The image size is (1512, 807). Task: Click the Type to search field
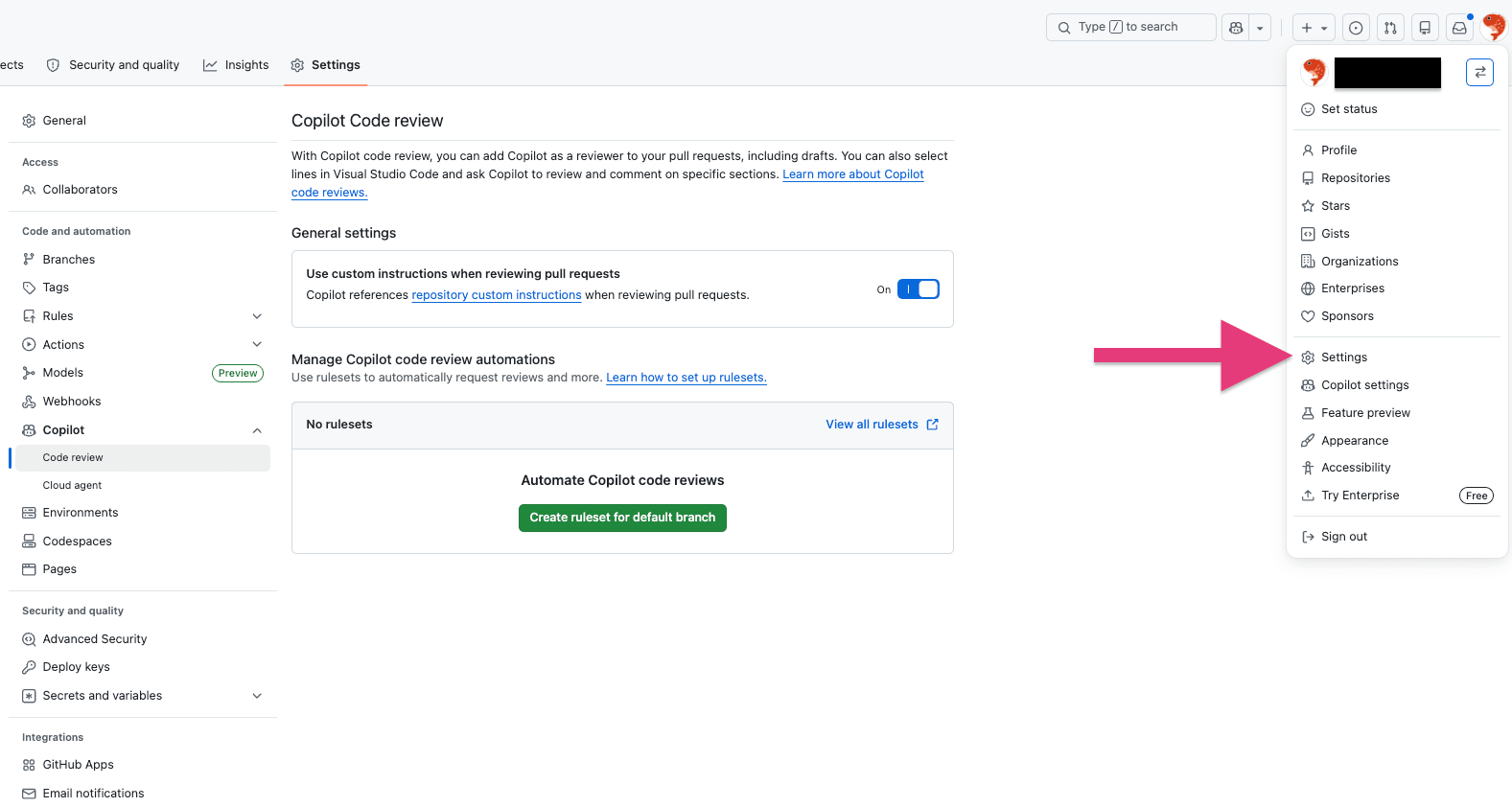pyautogui.click(x=1131, y=28)
